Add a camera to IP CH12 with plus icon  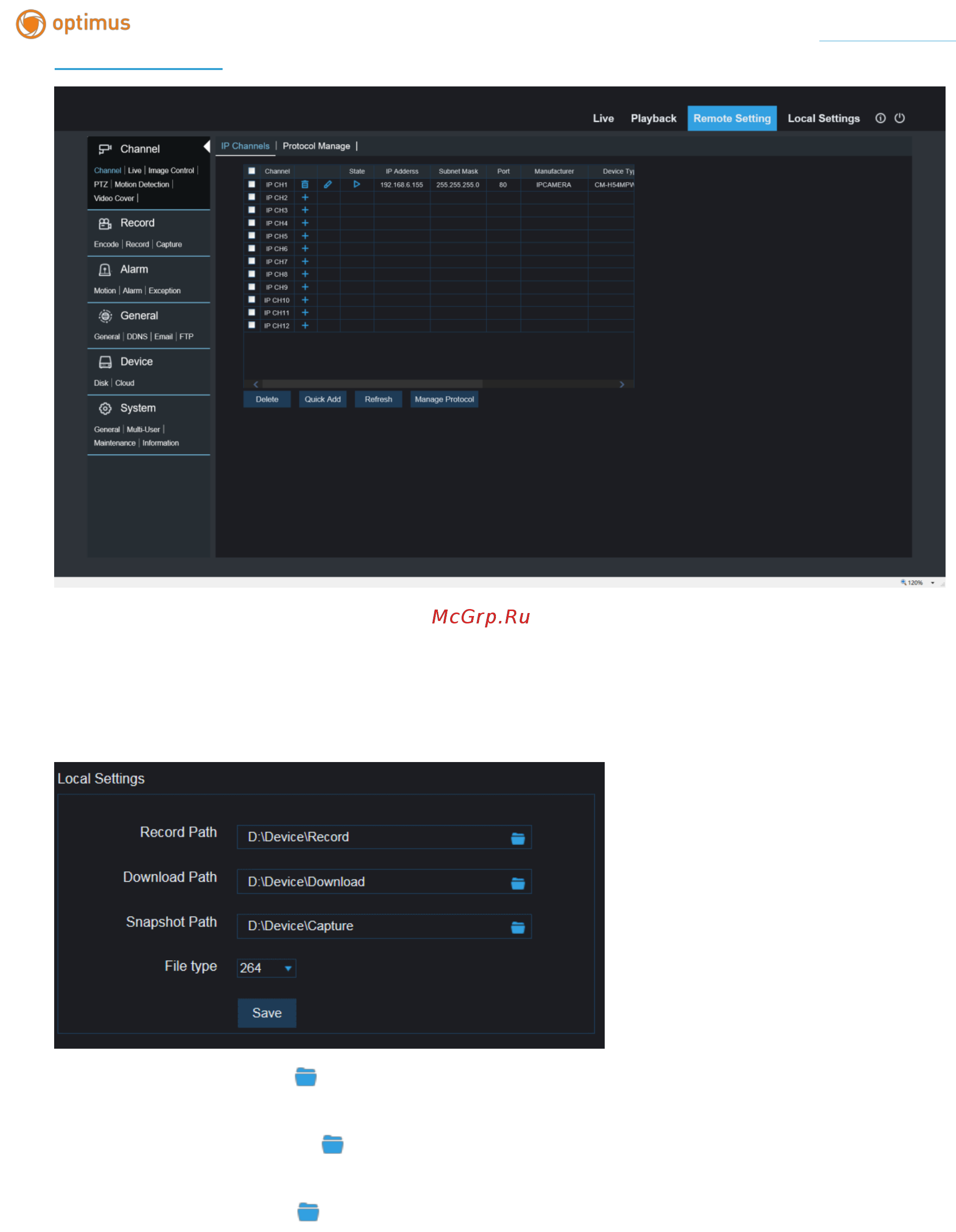coord(305,325)
